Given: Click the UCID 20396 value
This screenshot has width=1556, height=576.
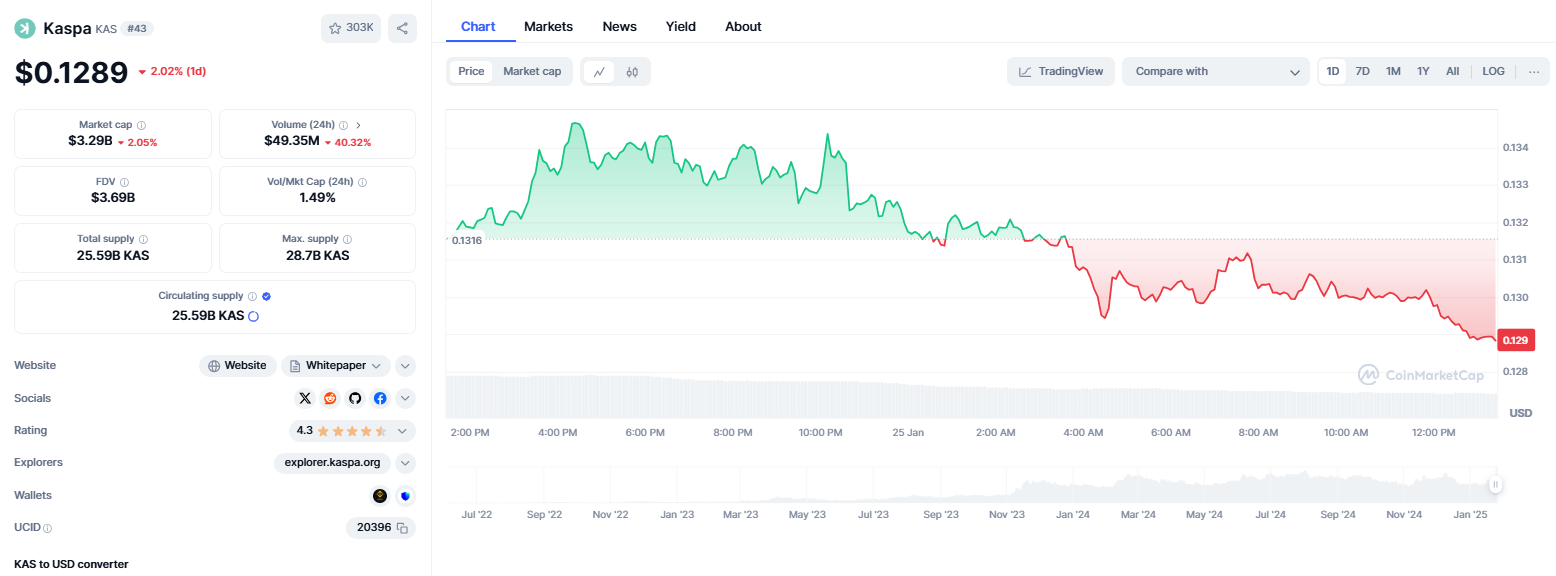Looking at the screenshot, I should (372, 527).
